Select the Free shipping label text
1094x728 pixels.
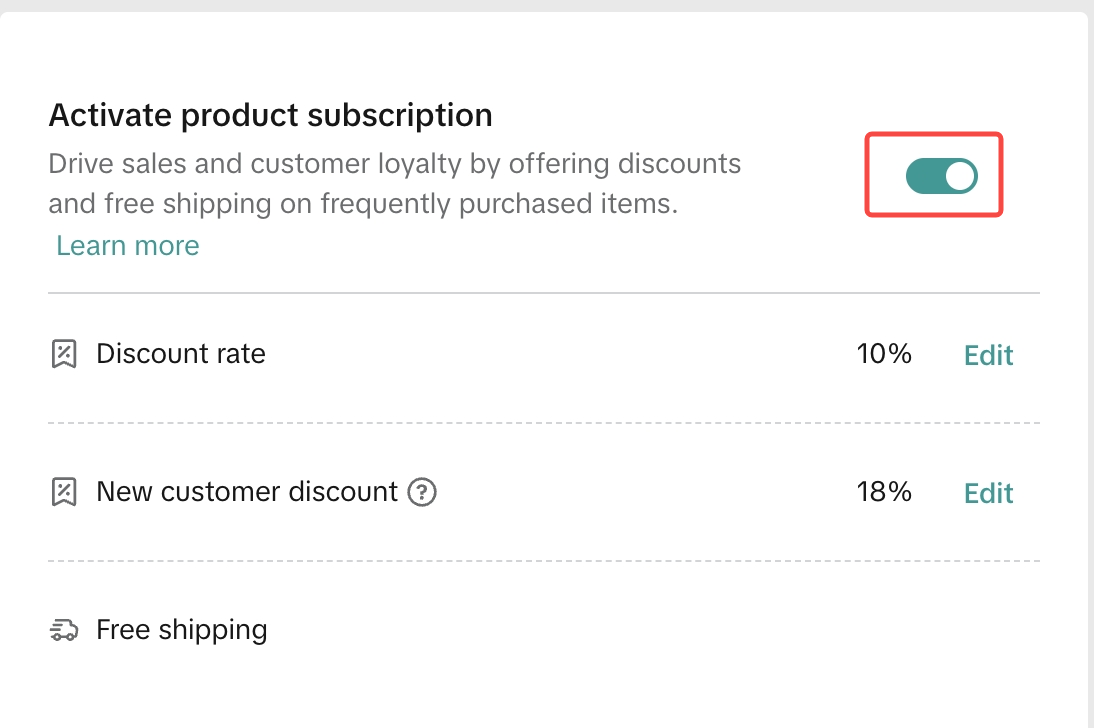(x=182, y=630)
